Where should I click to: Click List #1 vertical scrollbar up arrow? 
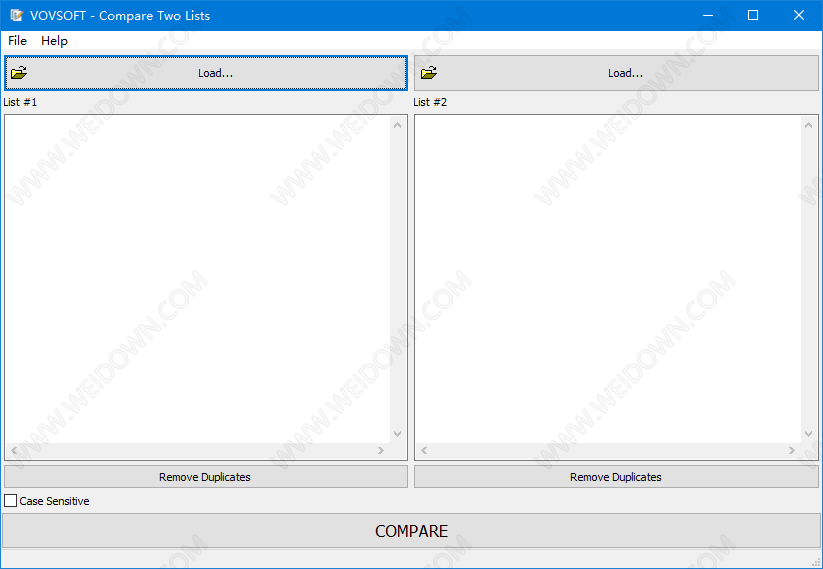point(397,125)
